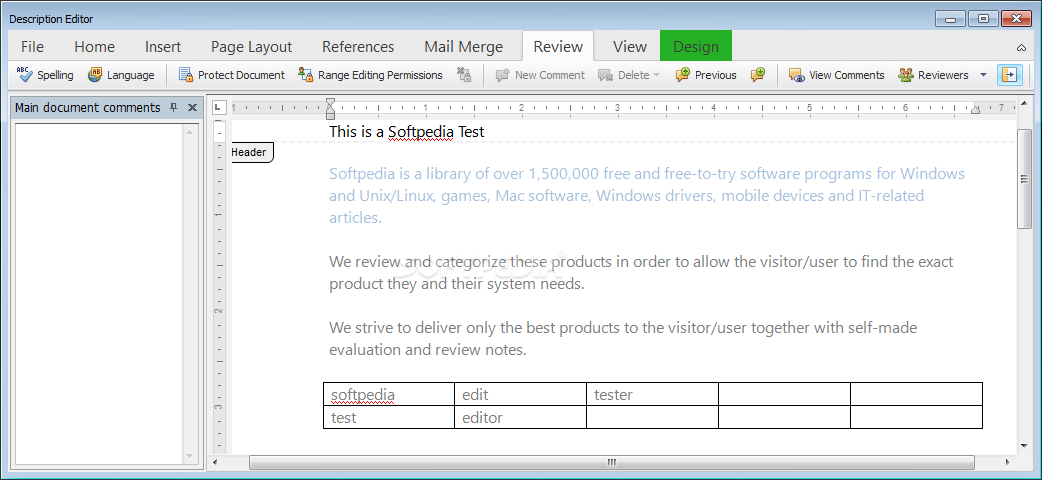Maximize the Description Editor window

[x=984, y=19]
